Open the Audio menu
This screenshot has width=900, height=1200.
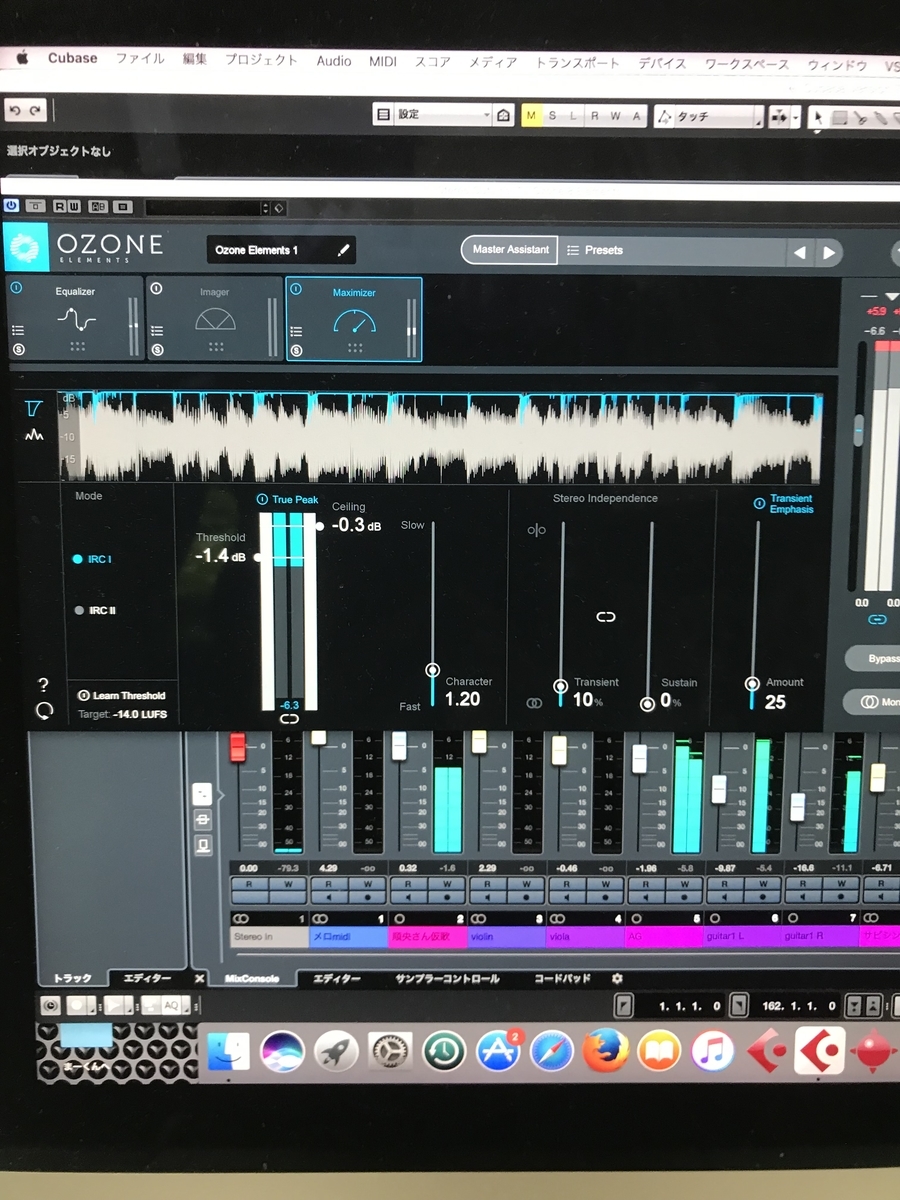point(334,61)
